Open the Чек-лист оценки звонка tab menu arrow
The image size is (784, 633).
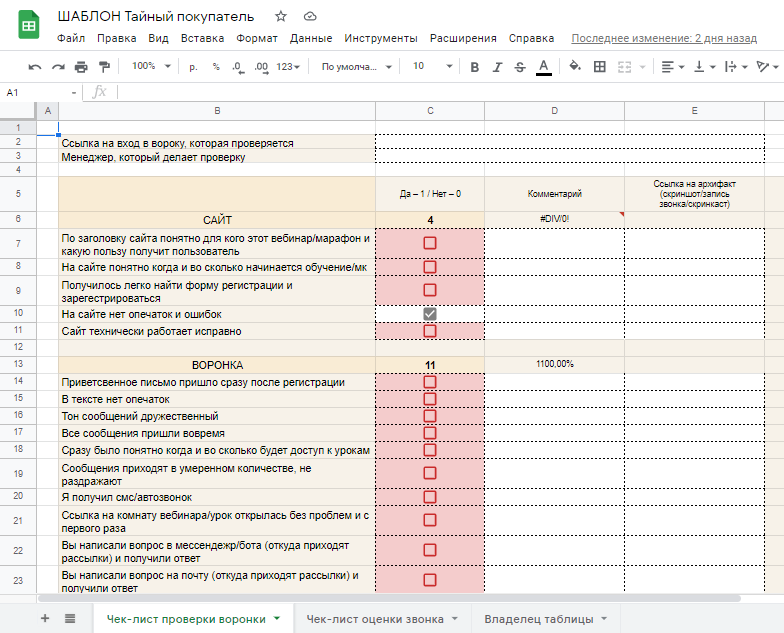(x=454, y=618)
